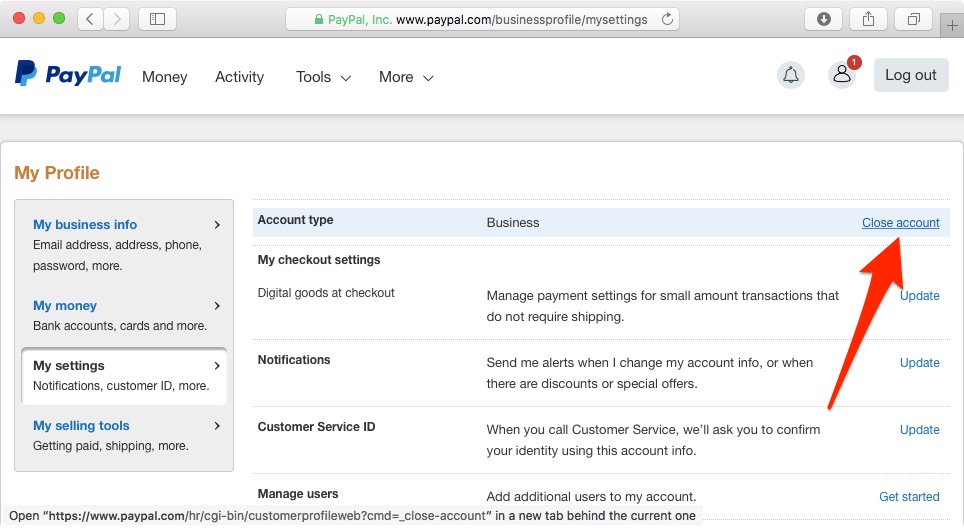Toggle the Safari sidebar button
This screenshot has width=964, height=528.
[x=157, y=19]
